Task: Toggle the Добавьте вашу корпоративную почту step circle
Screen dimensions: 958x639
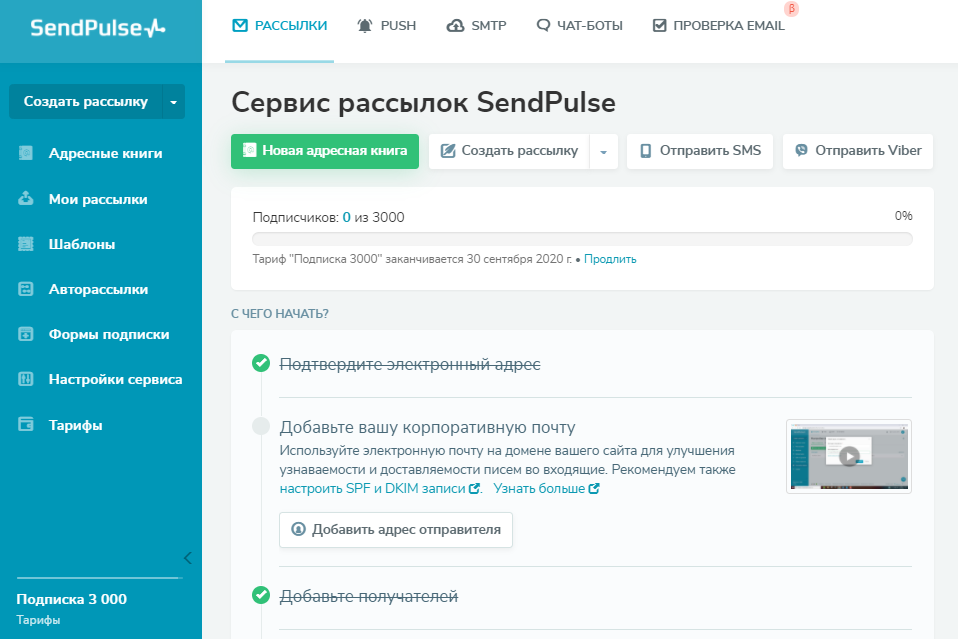Action: [261, 427]
